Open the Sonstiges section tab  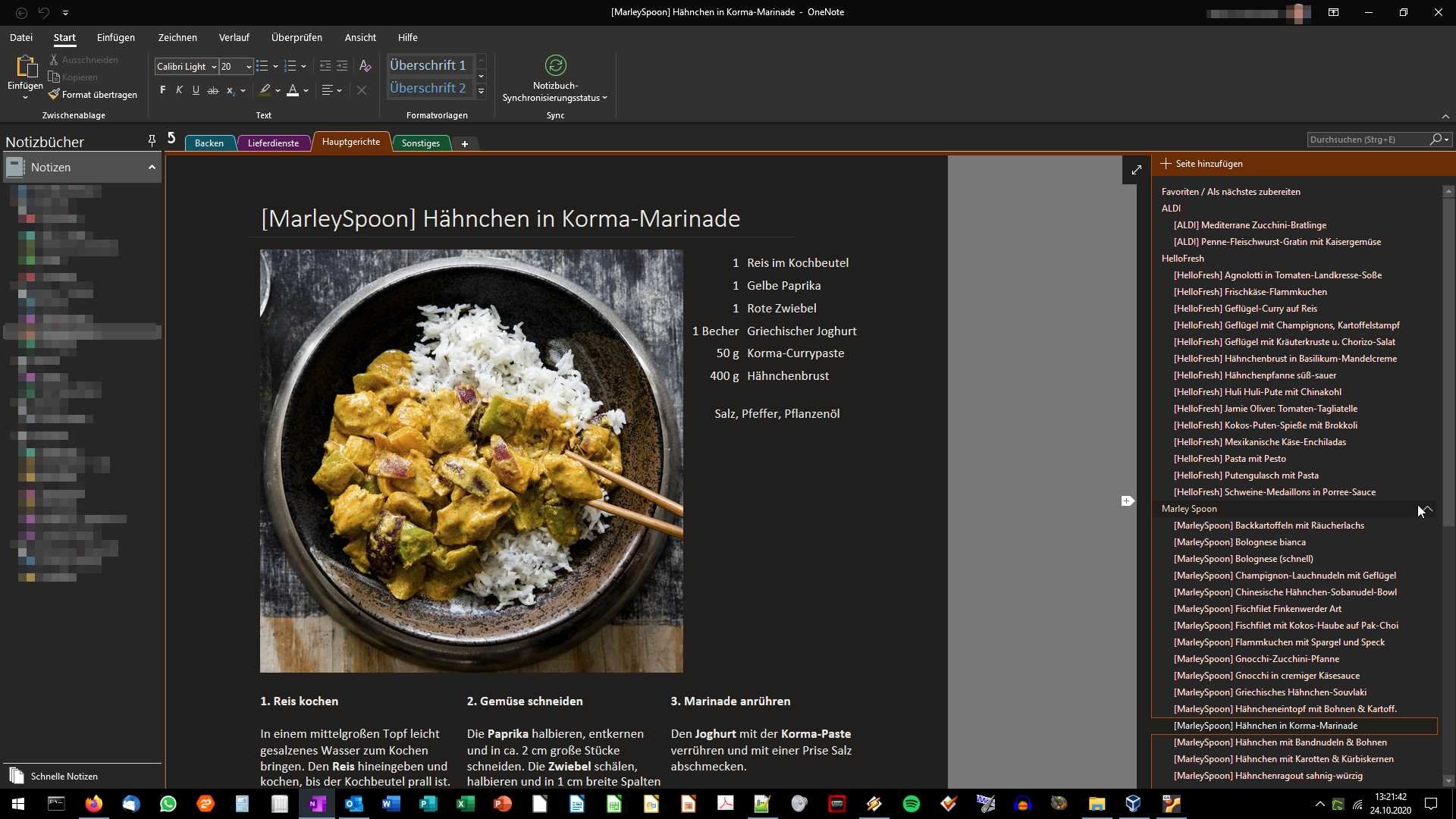coord(421,143)
